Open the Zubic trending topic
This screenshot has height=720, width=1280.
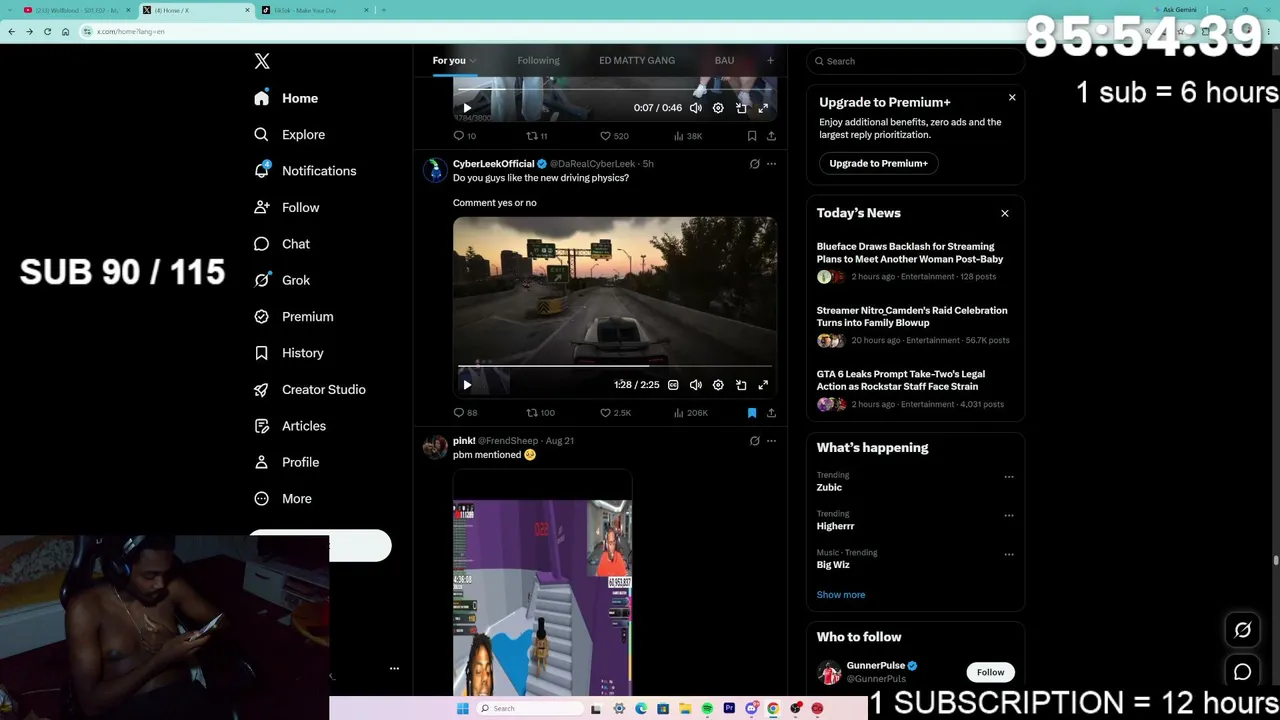point(829,487)
